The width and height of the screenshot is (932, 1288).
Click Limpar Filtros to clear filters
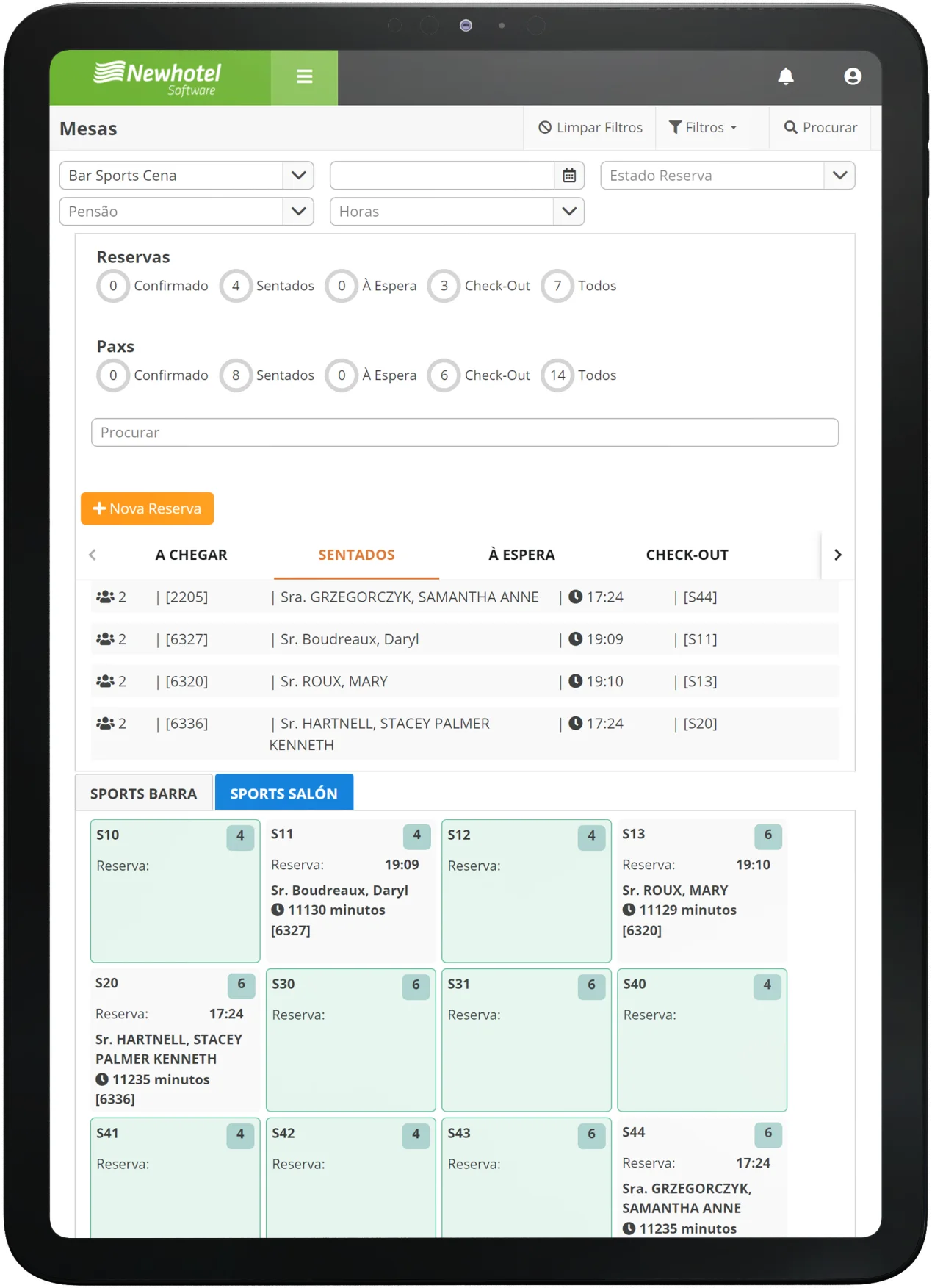pos(590,128)
